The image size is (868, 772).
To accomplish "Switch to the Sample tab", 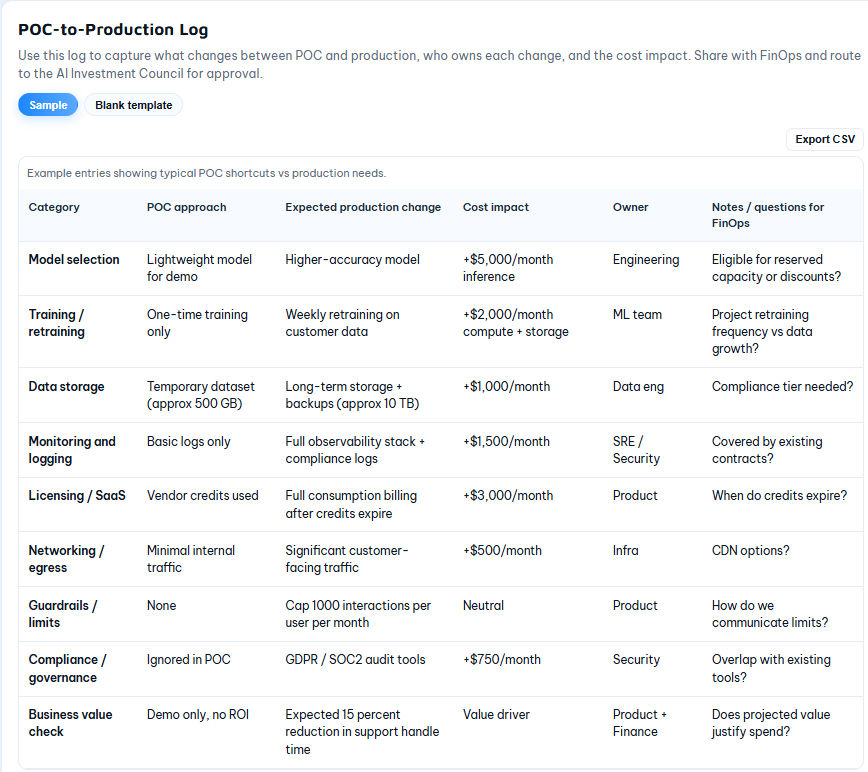I will pyautogui.click(x=48, y=105).
